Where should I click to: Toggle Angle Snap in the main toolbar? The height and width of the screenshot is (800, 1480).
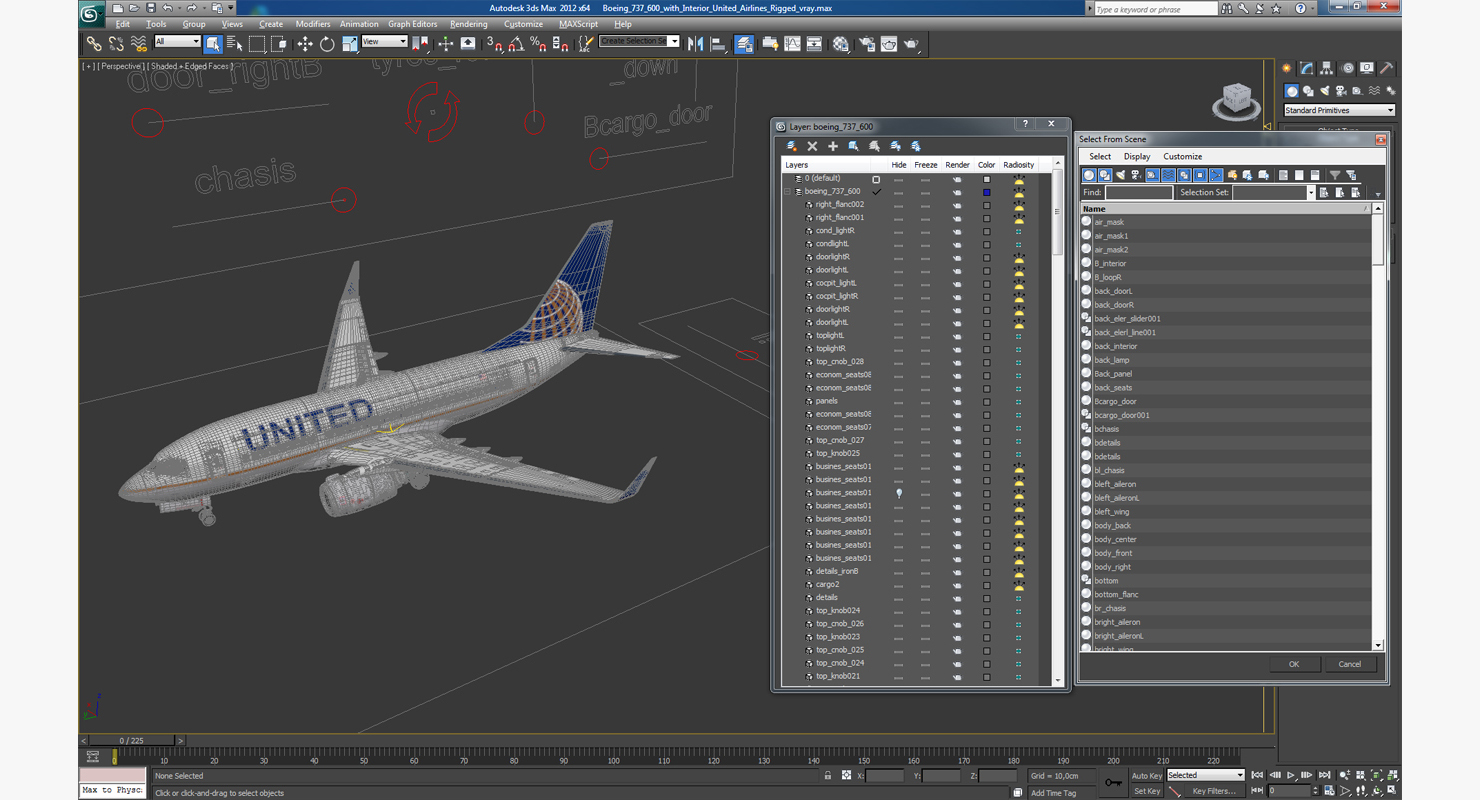pyautogui.click(x=516, y=44)
